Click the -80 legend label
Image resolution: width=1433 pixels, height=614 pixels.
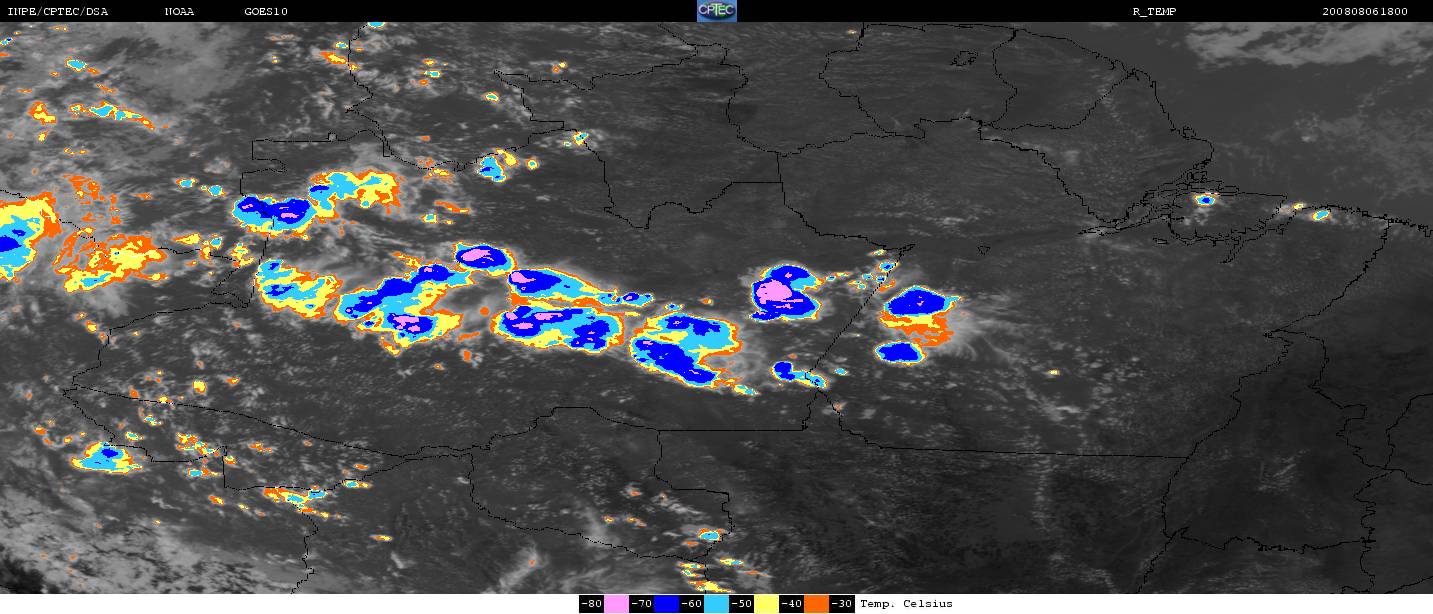[x=591, y=604]
